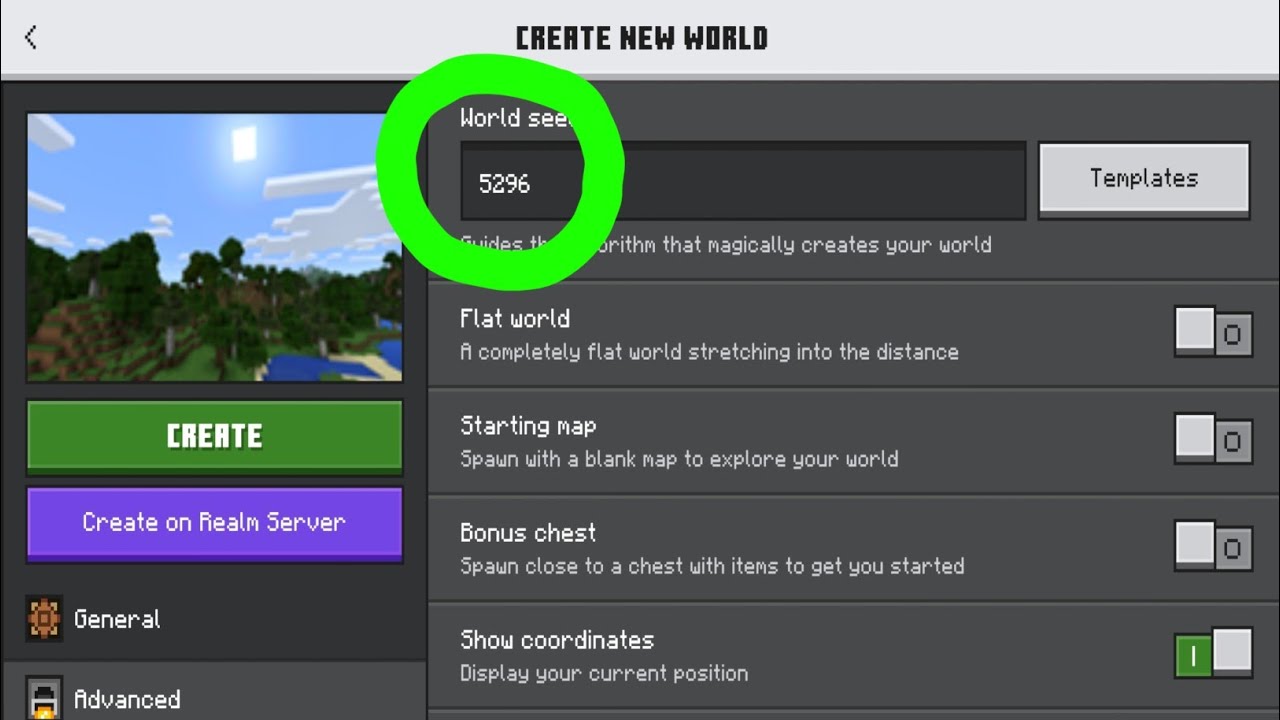This screenshot has width=1280, height=720.
Task: Turn on the Bonus chest switch
Action: coord(1213,546)
